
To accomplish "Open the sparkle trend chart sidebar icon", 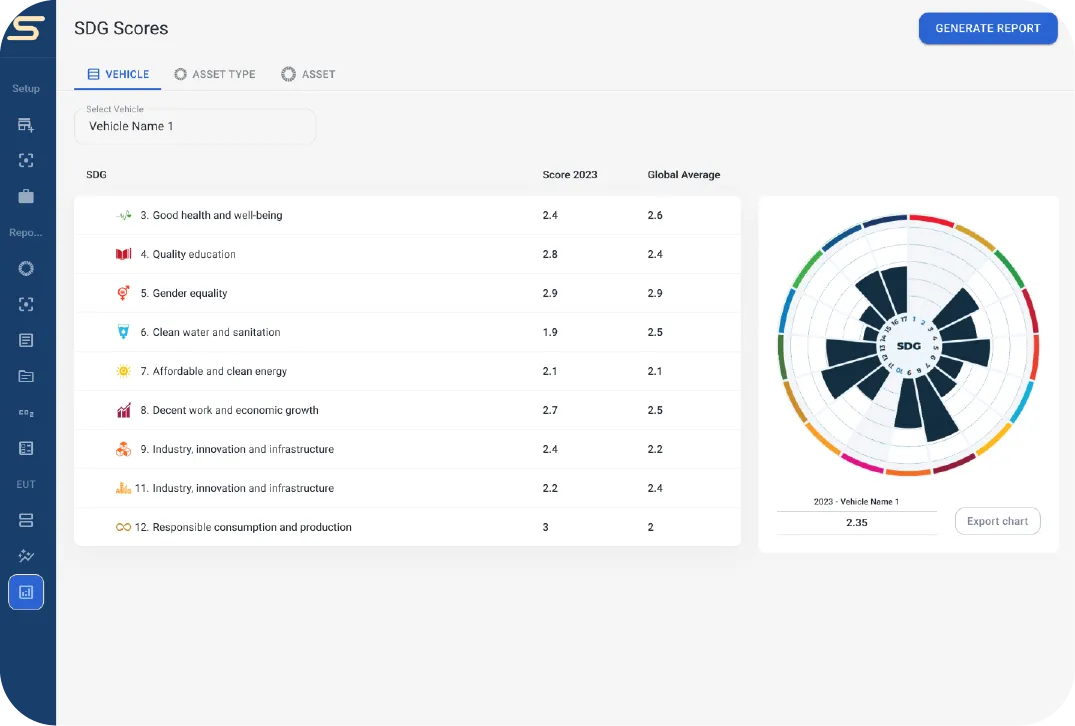I will [26, 556].
